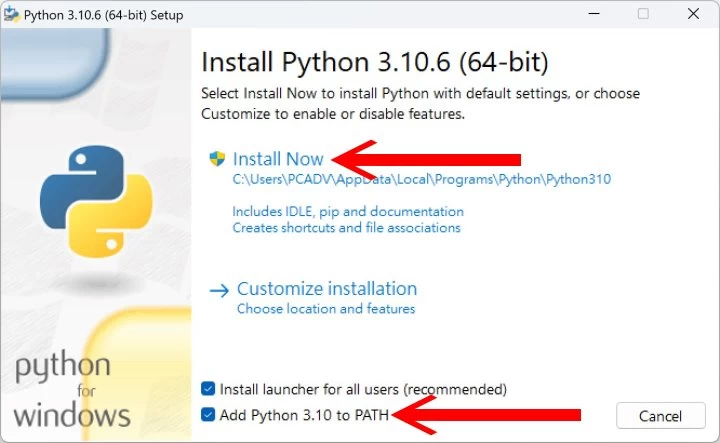Click the 'Install Python 3.10.6 (64-bit)' heading
720x443 pixels.
(x=375, y=62)
